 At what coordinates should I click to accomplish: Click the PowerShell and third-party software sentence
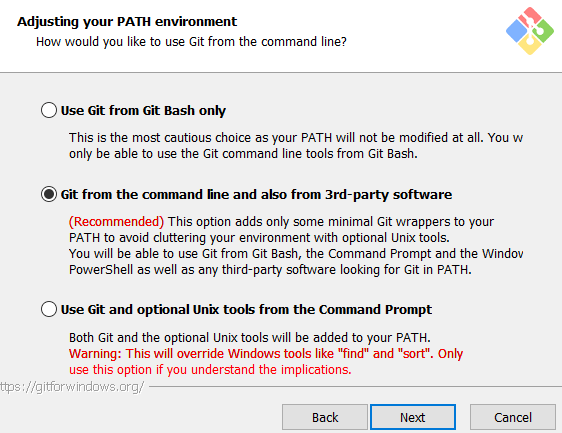[270, 270]
